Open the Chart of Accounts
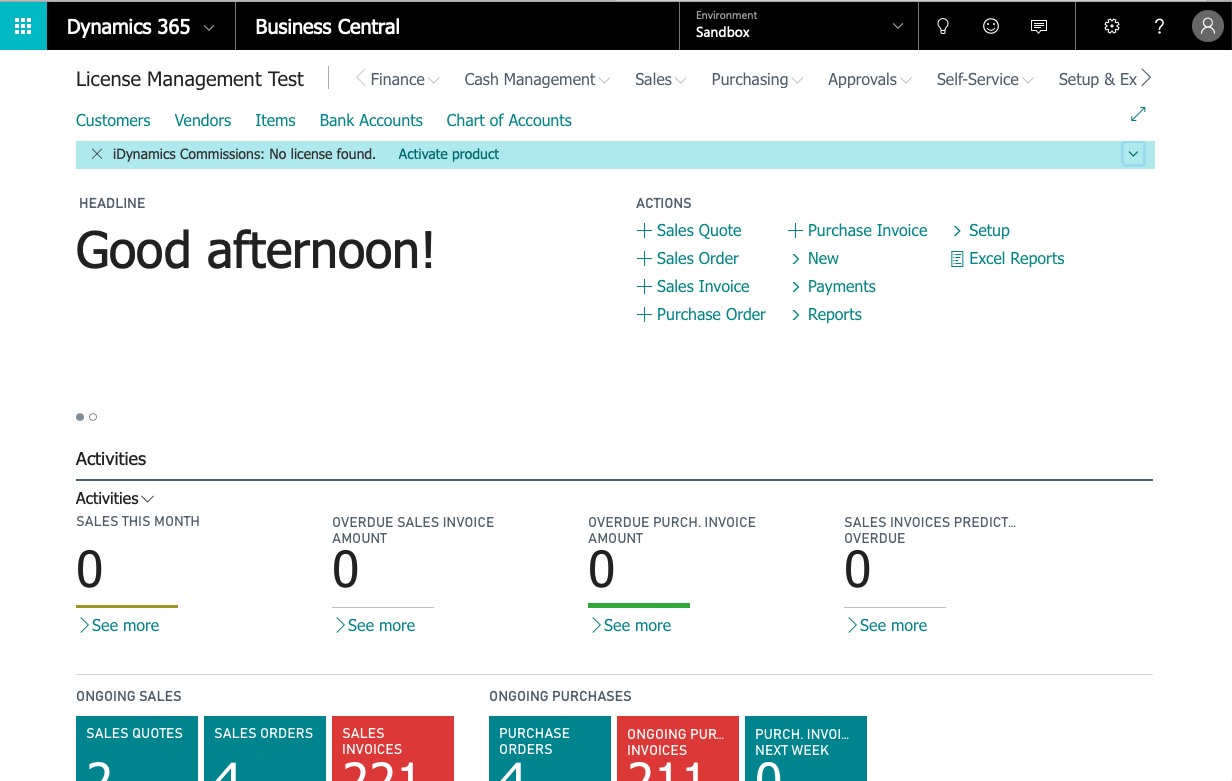The height and width of the screenshot is (781, 1232). (x=509, y=120)
